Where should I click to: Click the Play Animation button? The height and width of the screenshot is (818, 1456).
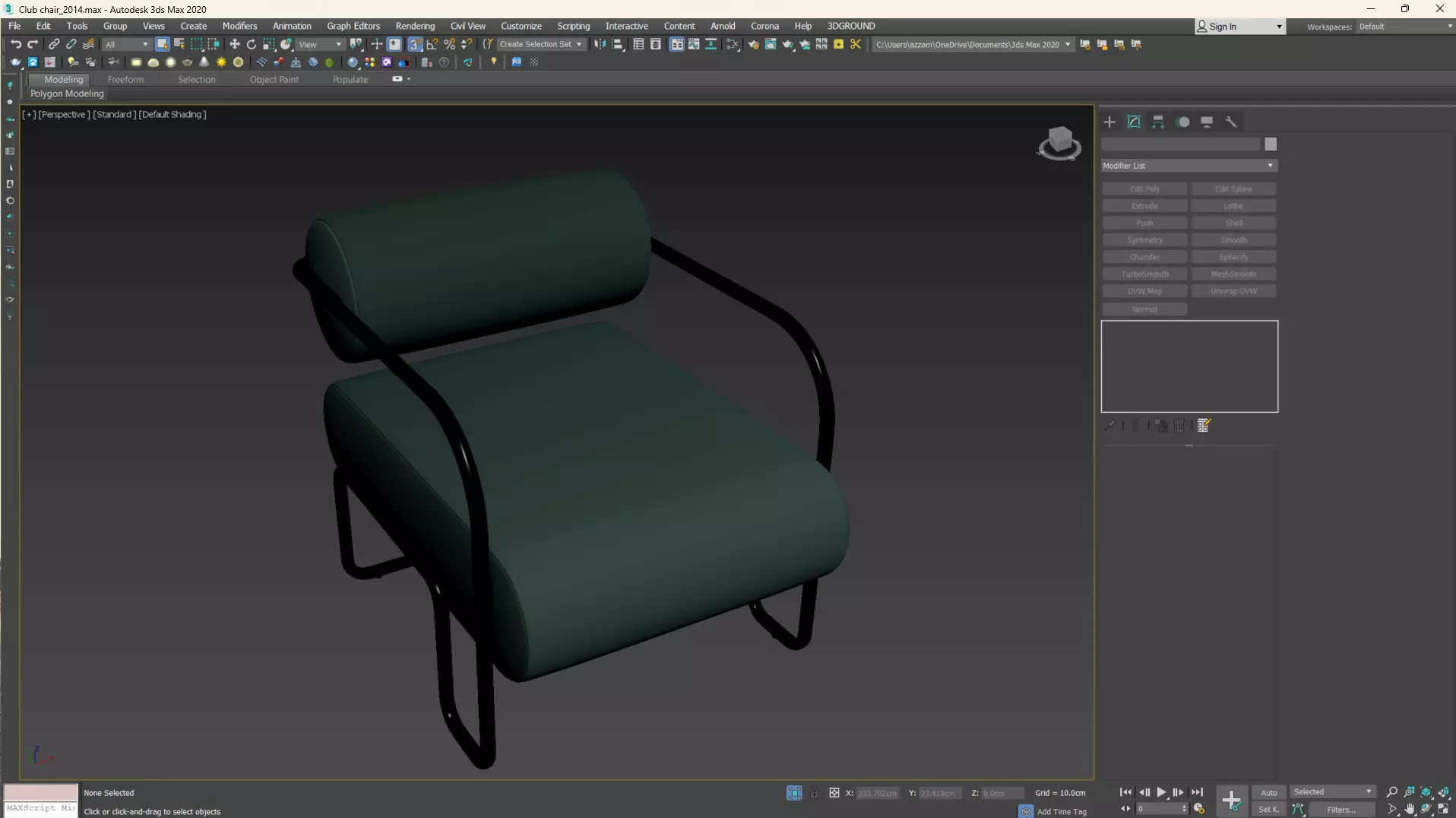coord(1161,792)
